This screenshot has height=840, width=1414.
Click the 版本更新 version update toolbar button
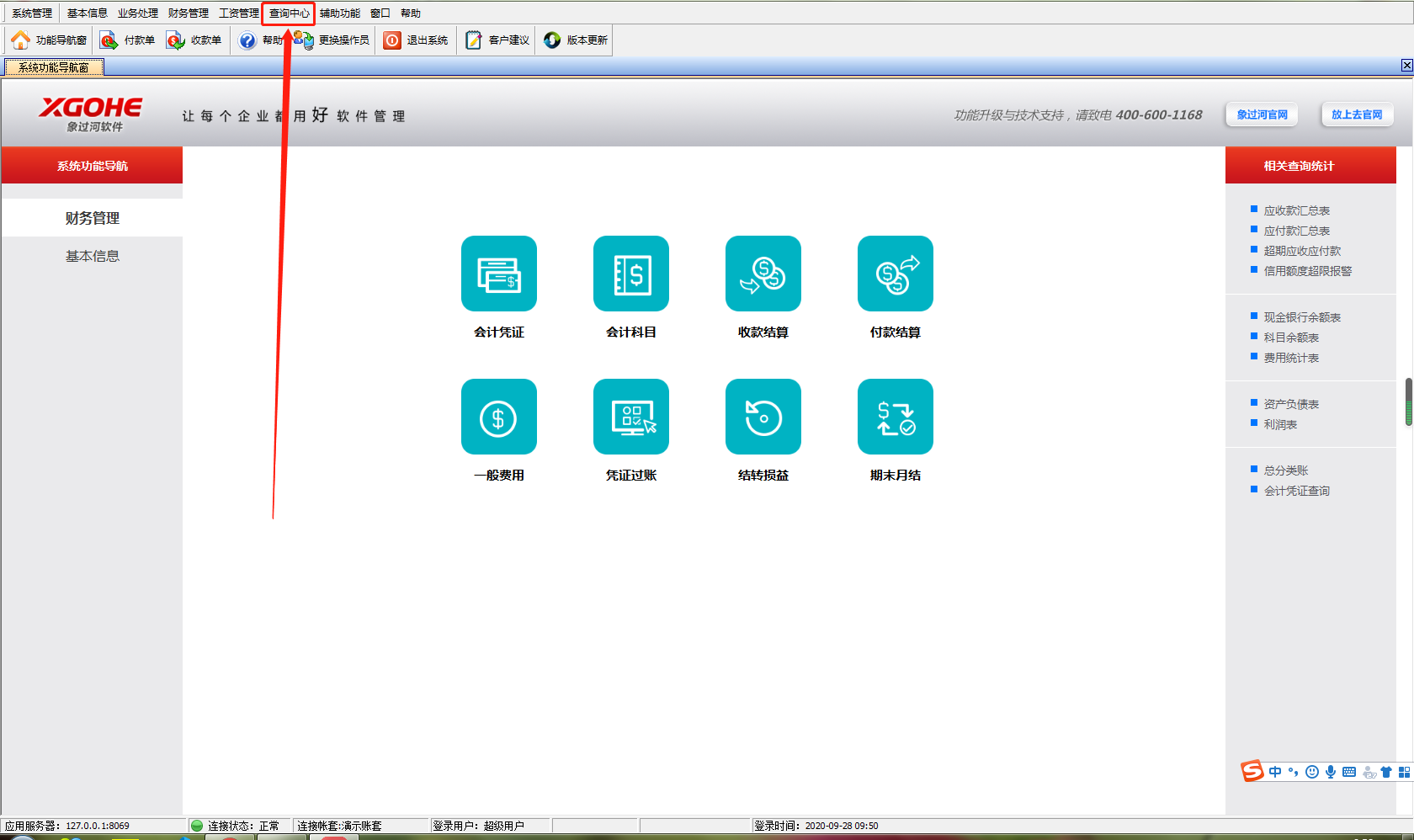[x=576, y=40]
